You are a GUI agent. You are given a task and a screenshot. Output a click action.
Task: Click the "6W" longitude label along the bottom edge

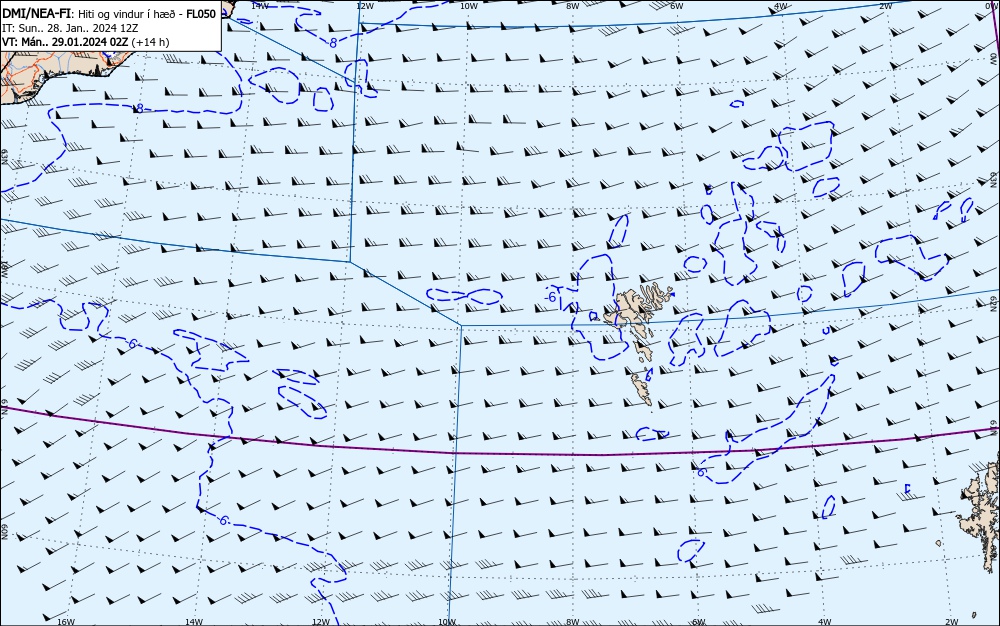[698, 622]
